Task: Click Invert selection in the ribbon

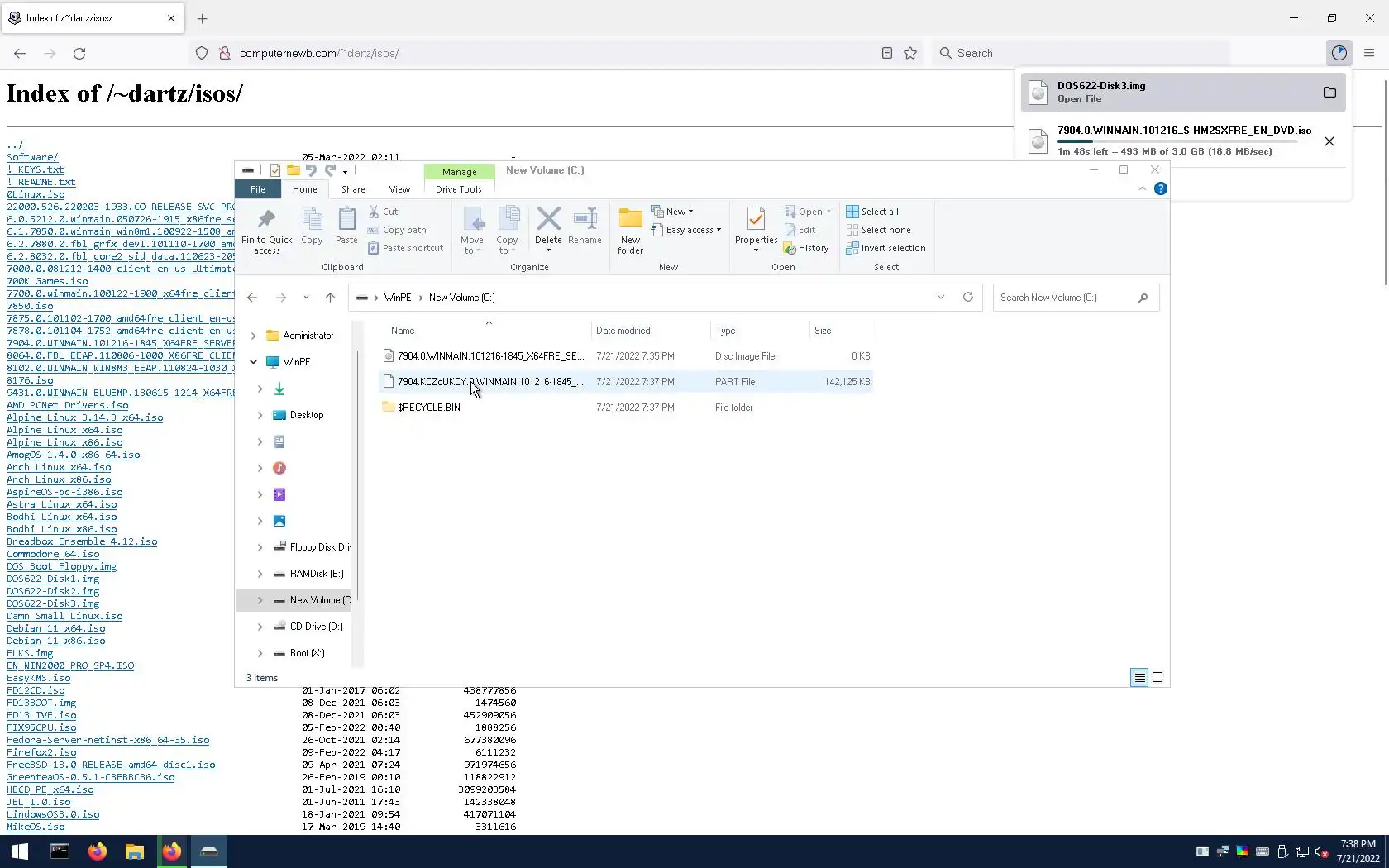Action: (885, 248)
